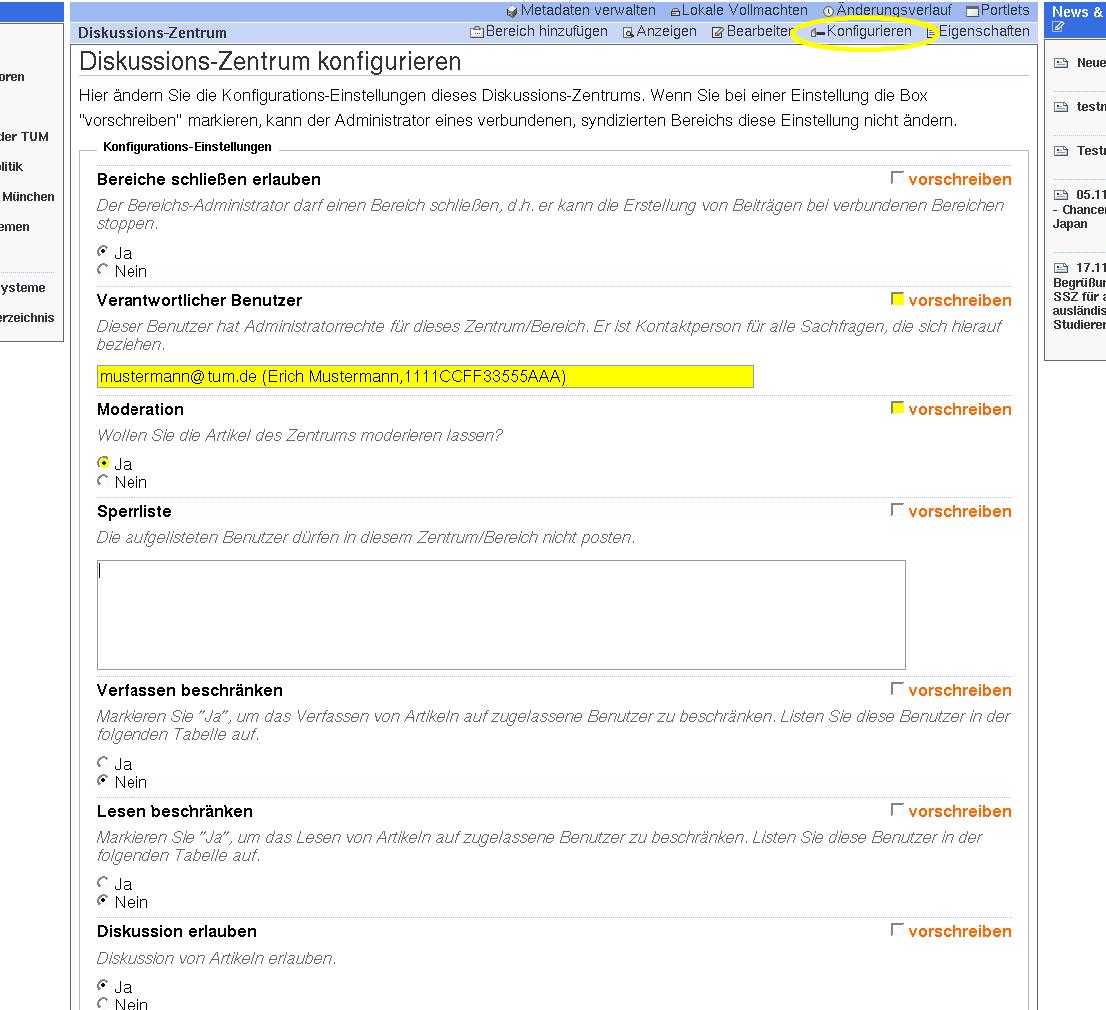This screenshot has width=1106, height=1010.
Task: Click the Lokale Vollmachten toolbar item
Action: 739,10
